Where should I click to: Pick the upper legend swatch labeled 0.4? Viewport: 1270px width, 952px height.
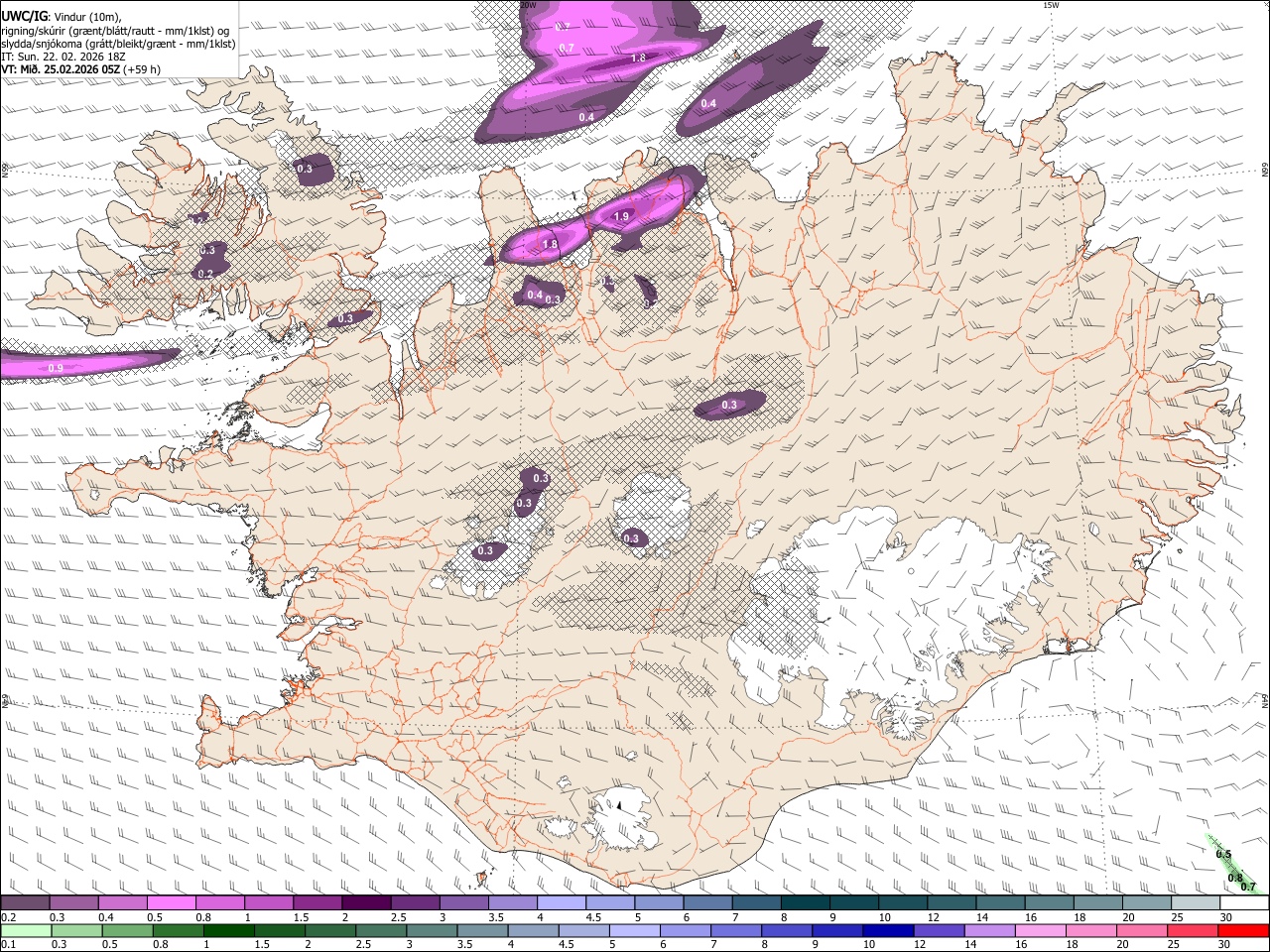[122, 903]
